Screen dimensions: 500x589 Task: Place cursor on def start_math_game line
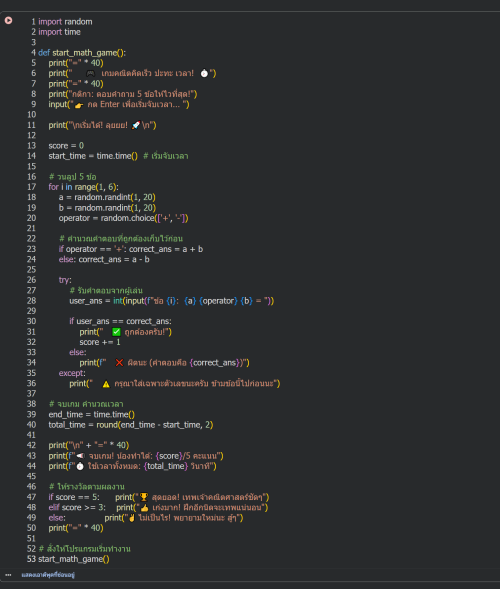point(82,53)
